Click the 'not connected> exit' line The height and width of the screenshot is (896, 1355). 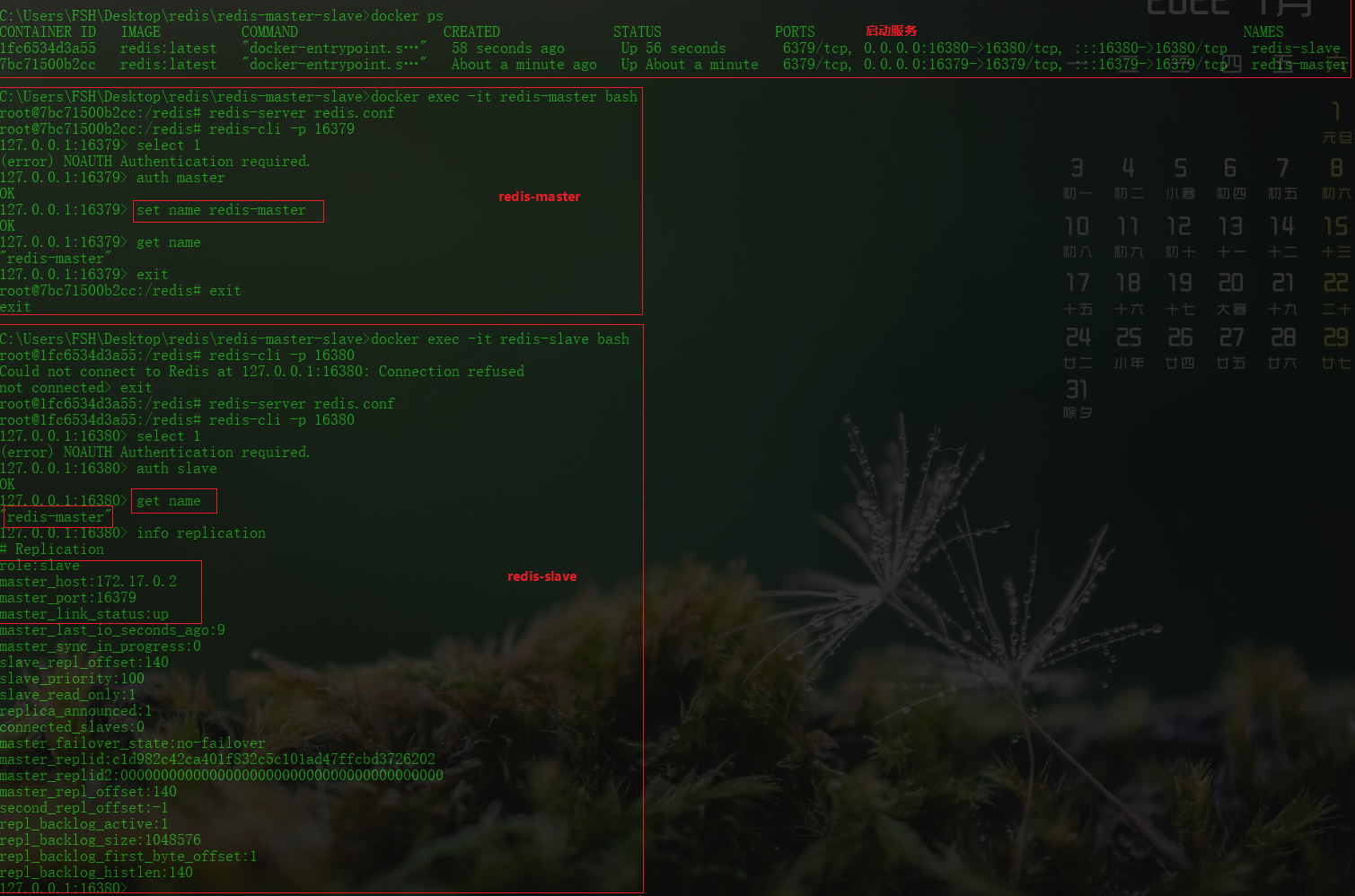pyautogui.click(x=76, y=387)
